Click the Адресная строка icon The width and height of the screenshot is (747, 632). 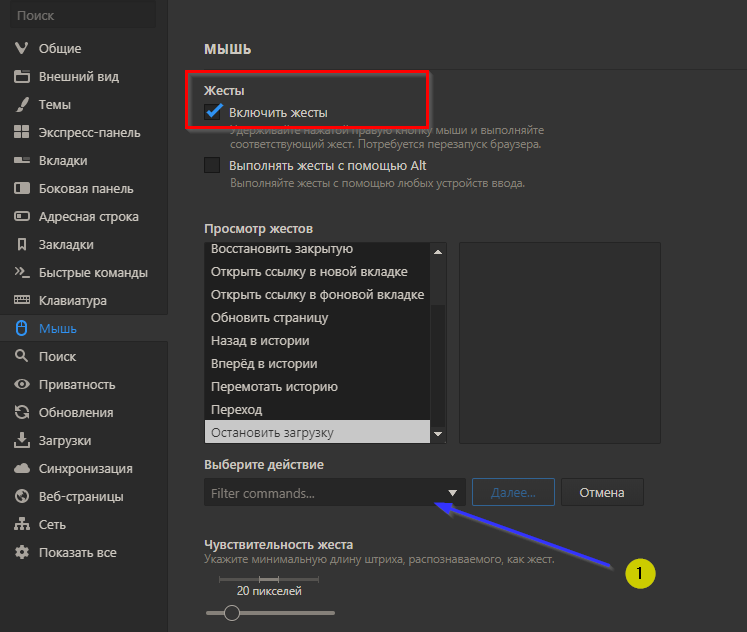click(21, 216)
